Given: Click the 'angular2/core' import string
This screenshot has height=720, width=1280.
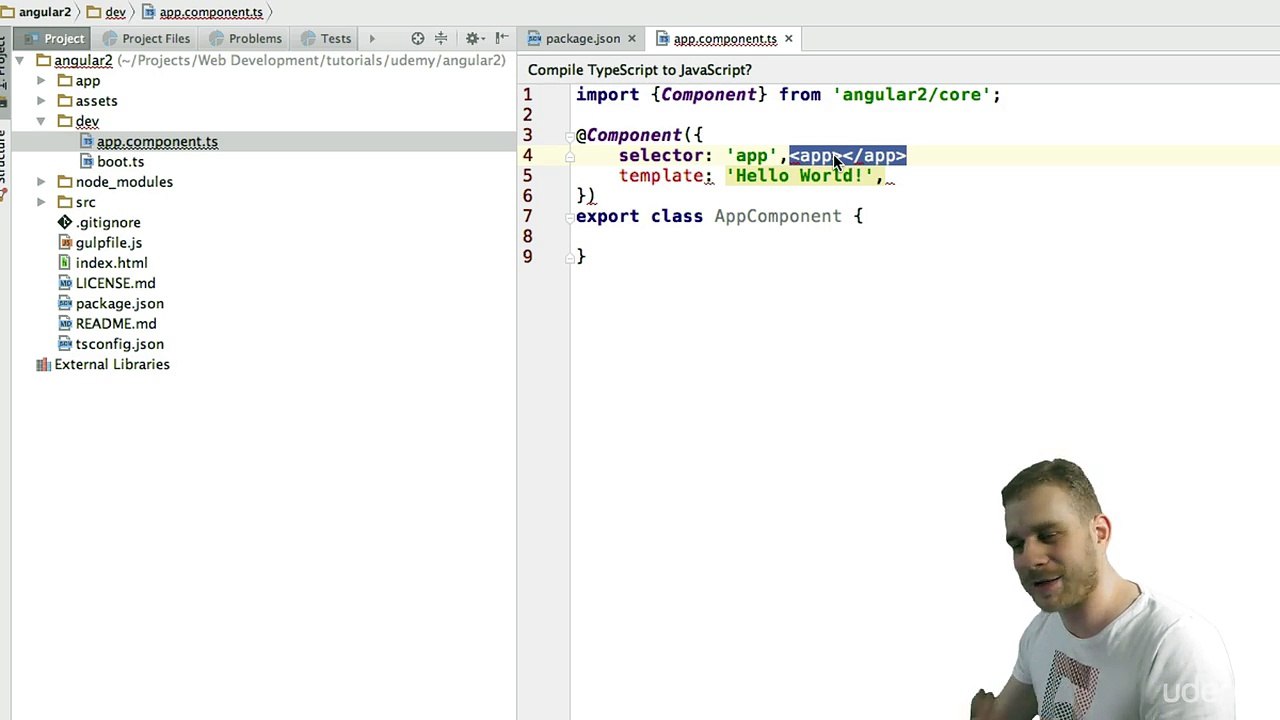Looking at the screenshot, I should 911,95.
